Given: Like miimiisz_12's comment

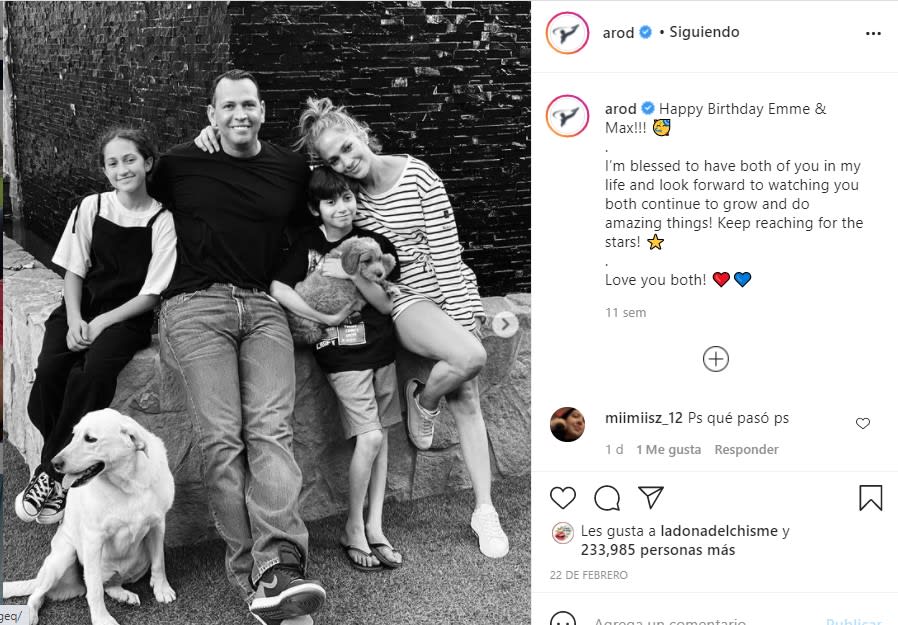Looking at the screenshot, I should pos(863,424).
